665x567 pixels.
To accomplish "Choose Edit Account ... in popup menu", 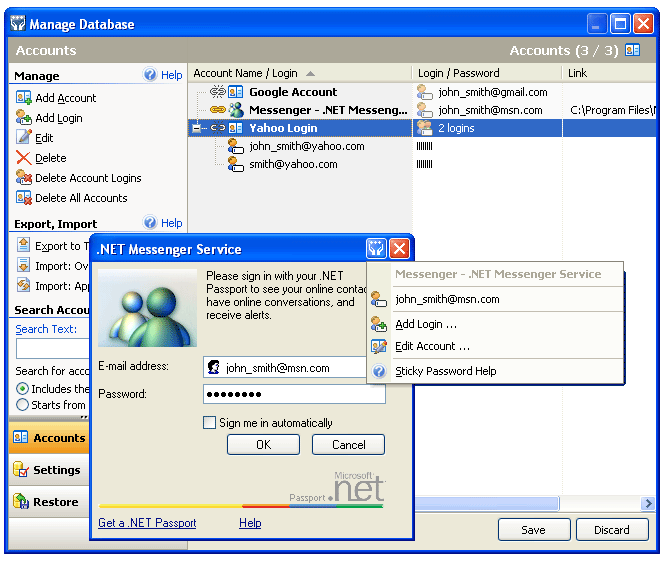I will click(x=495, y=346).
